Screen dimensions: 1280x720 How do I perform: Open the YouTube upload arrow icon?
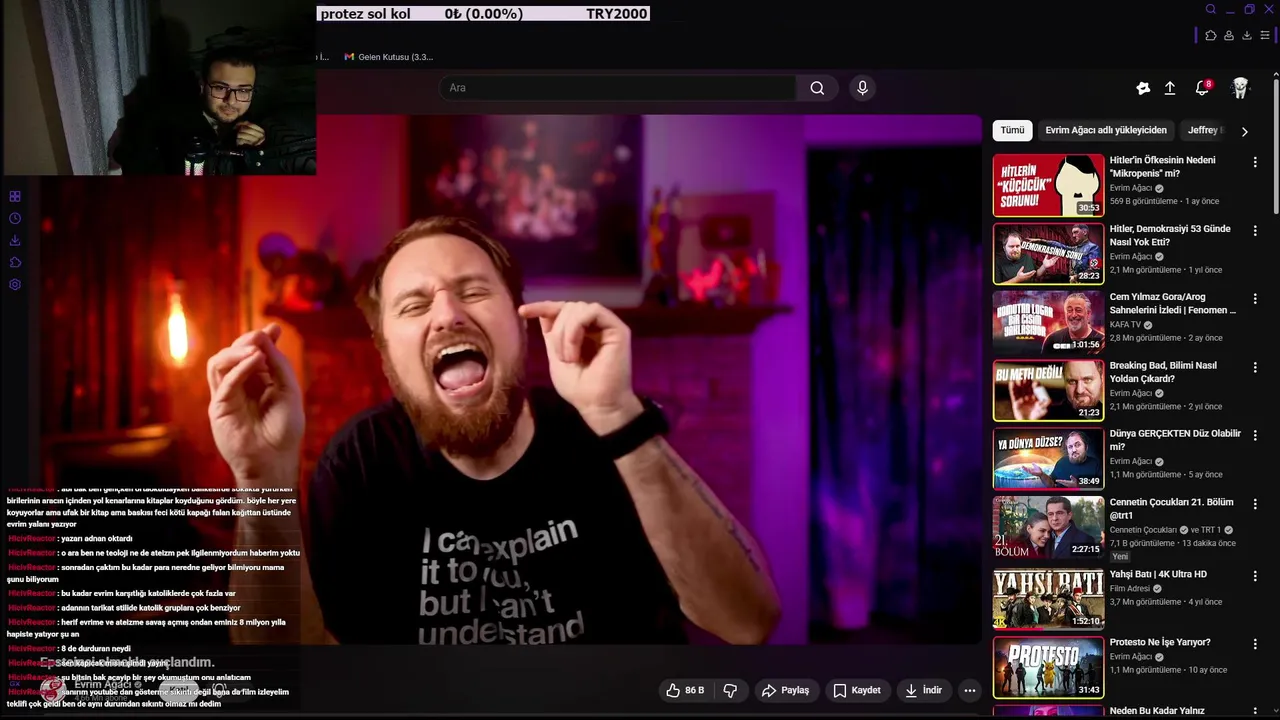tap(1170, 88)
